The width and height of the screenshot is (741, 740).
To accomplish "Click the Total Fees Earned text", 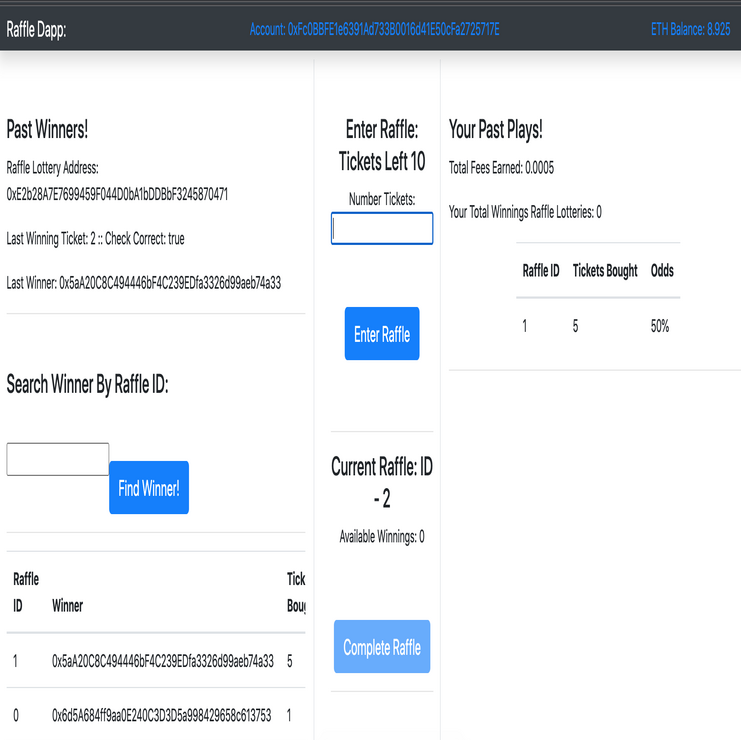I will 501,167.
